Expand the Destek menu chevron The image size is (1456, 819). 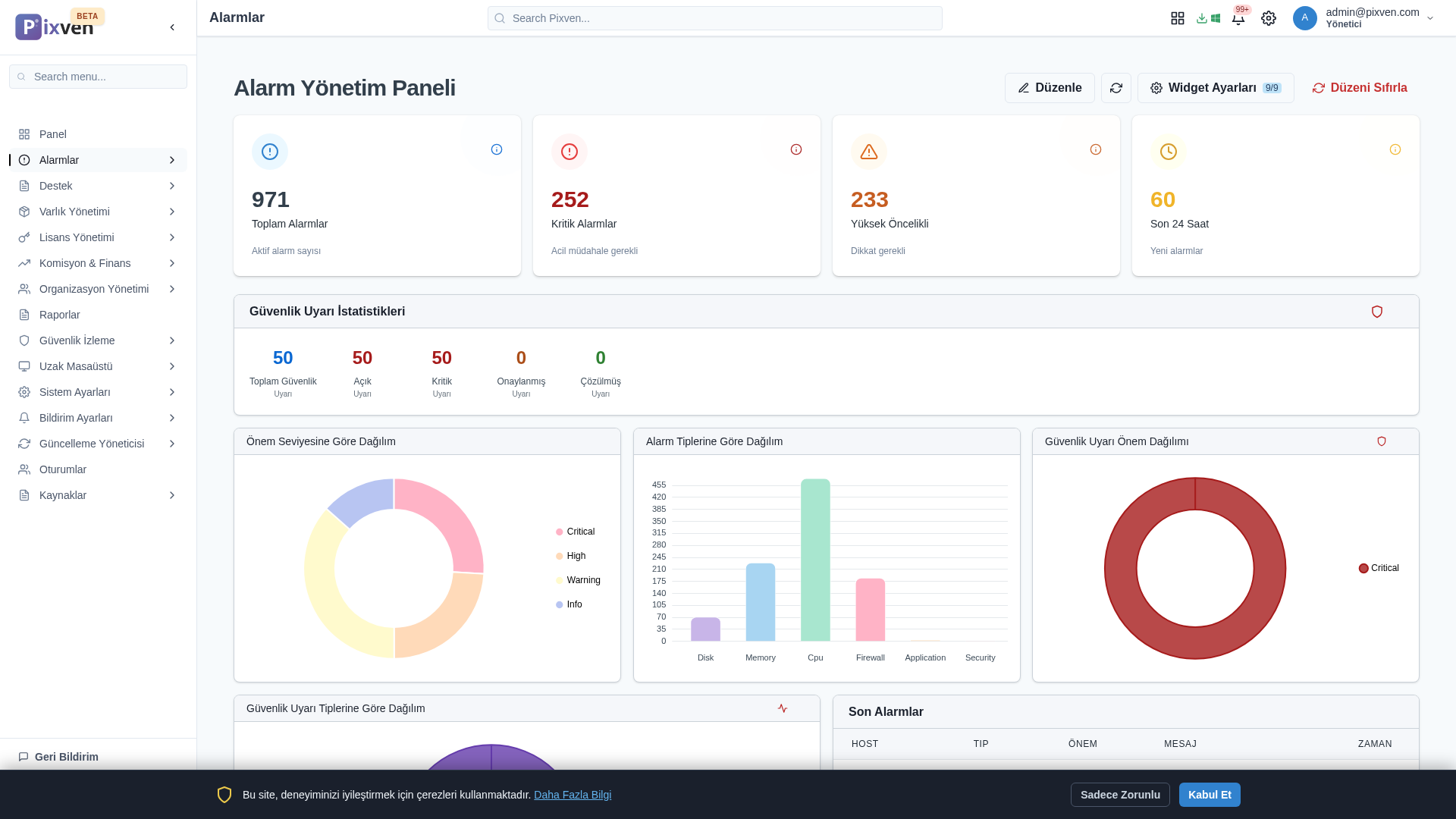(172, 186)
